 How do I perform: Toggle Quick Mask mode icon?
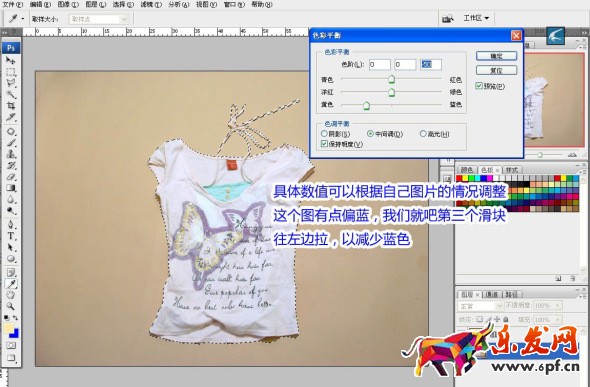click(x=11, y=345)
